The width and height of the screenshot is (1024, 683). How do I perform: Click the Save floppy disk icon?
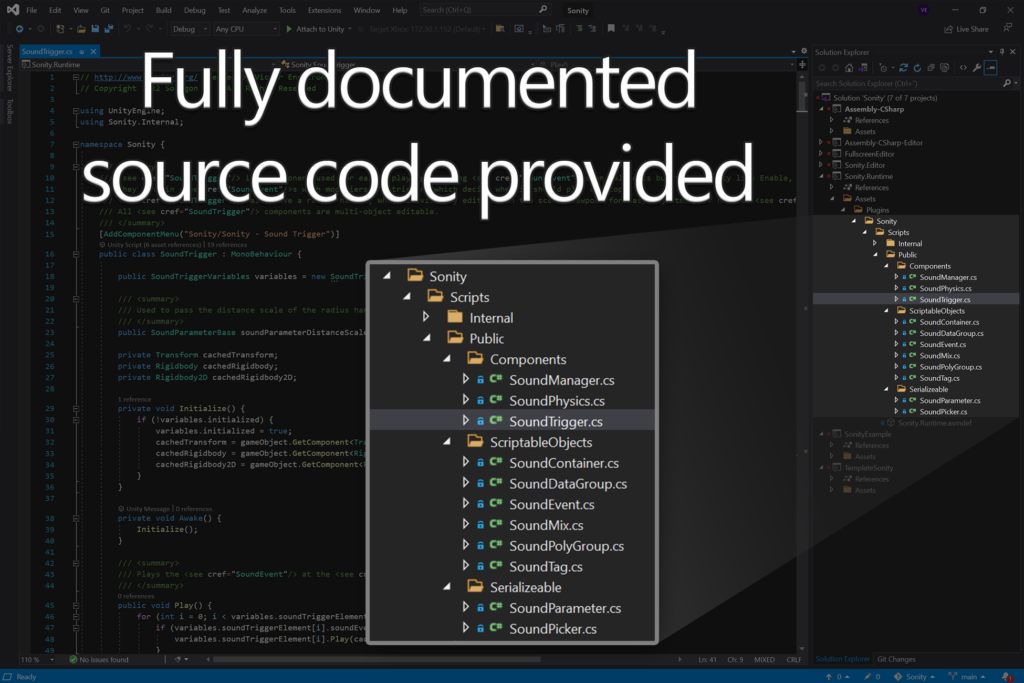coord(95,29)
